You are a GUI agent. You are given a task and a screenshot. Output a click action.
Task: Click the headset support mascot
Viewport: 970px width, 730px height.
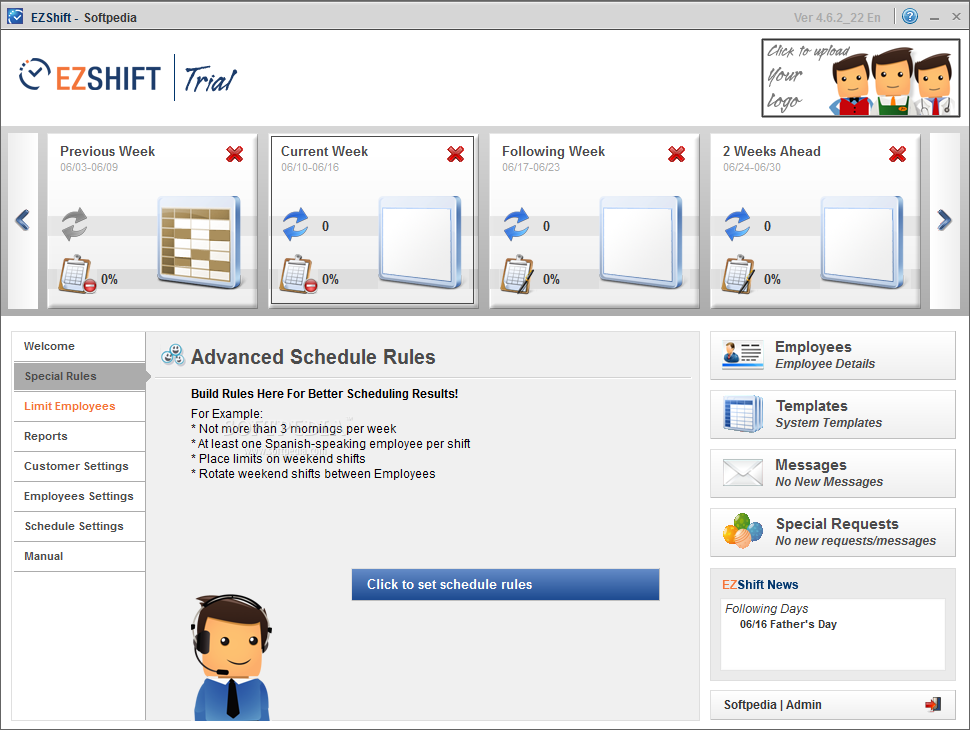[231, 657]
